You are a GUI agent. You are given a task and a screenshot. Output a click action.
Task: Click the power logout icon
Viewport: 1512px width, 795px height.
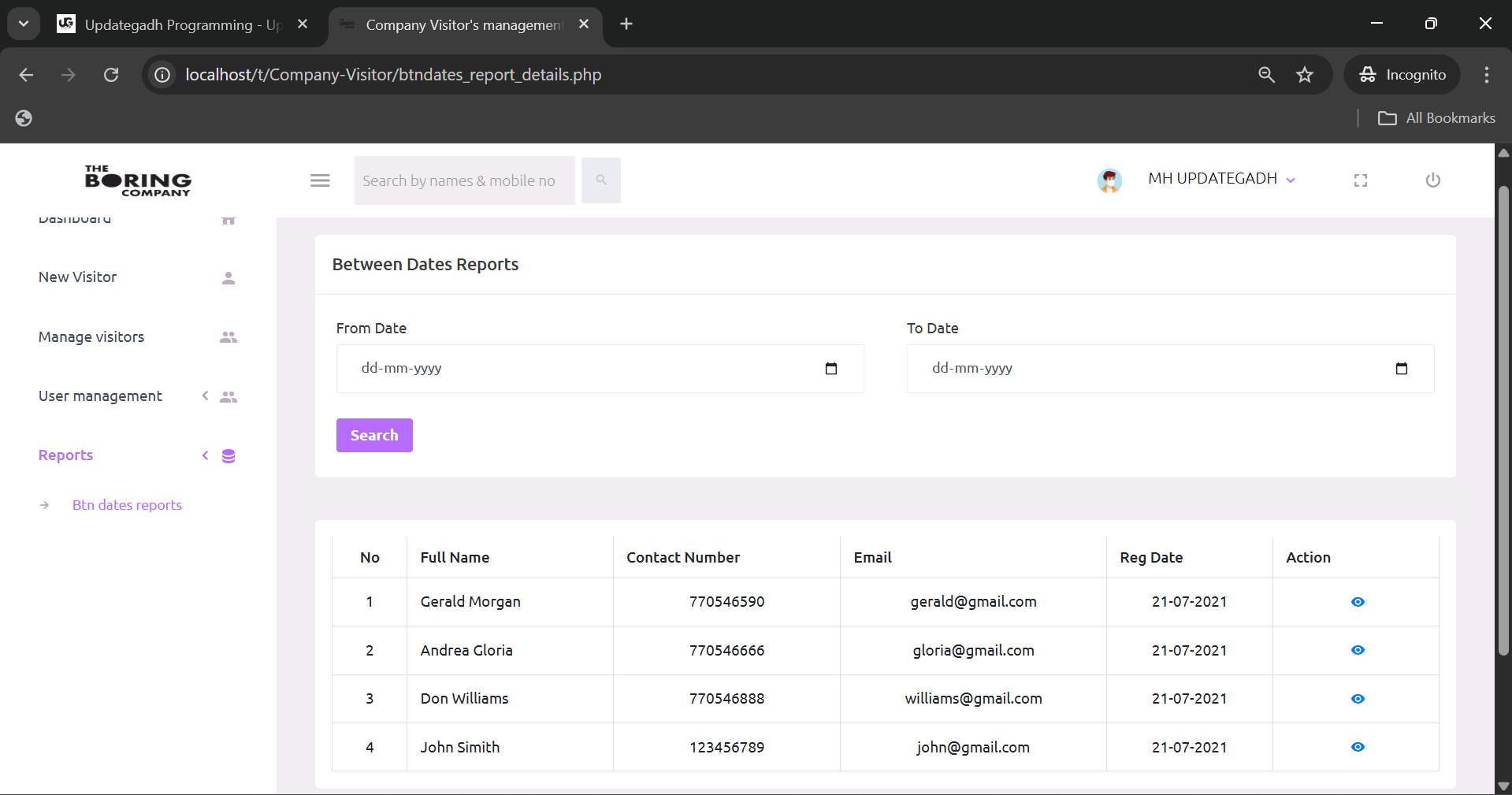point(1432,180)
